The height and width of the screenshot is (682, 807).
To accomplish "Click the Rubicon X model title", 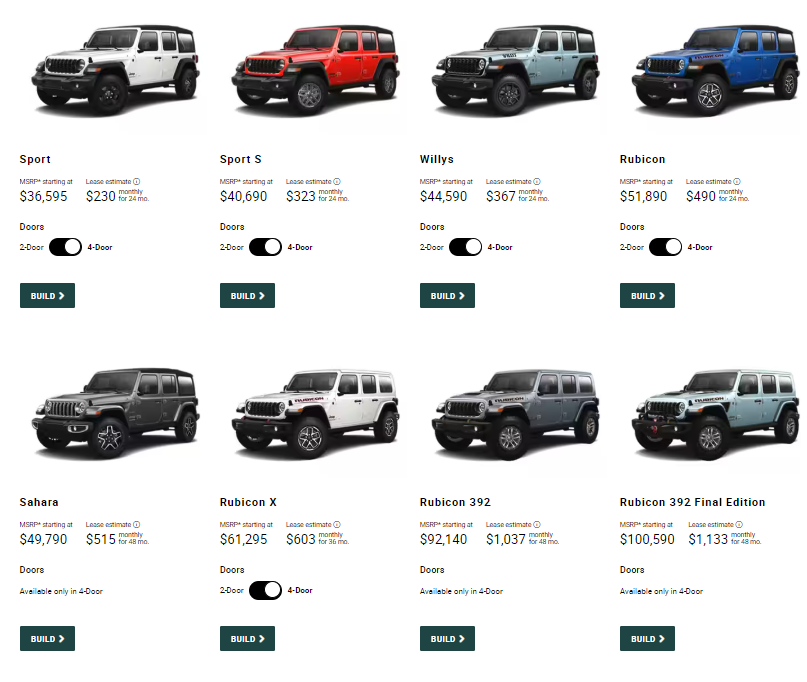I will (x=248, y=502).
